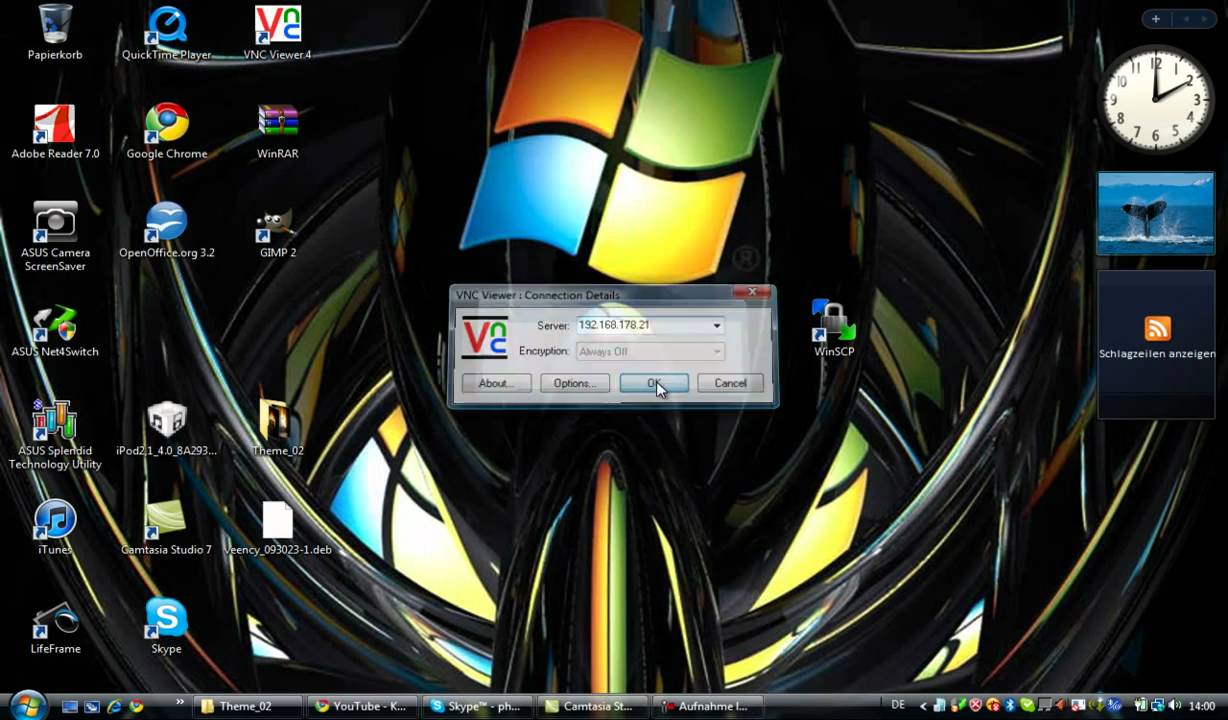The image size is (1228, 720).
Task: Select the LifeFrame desktop icon
Action: 55,626
